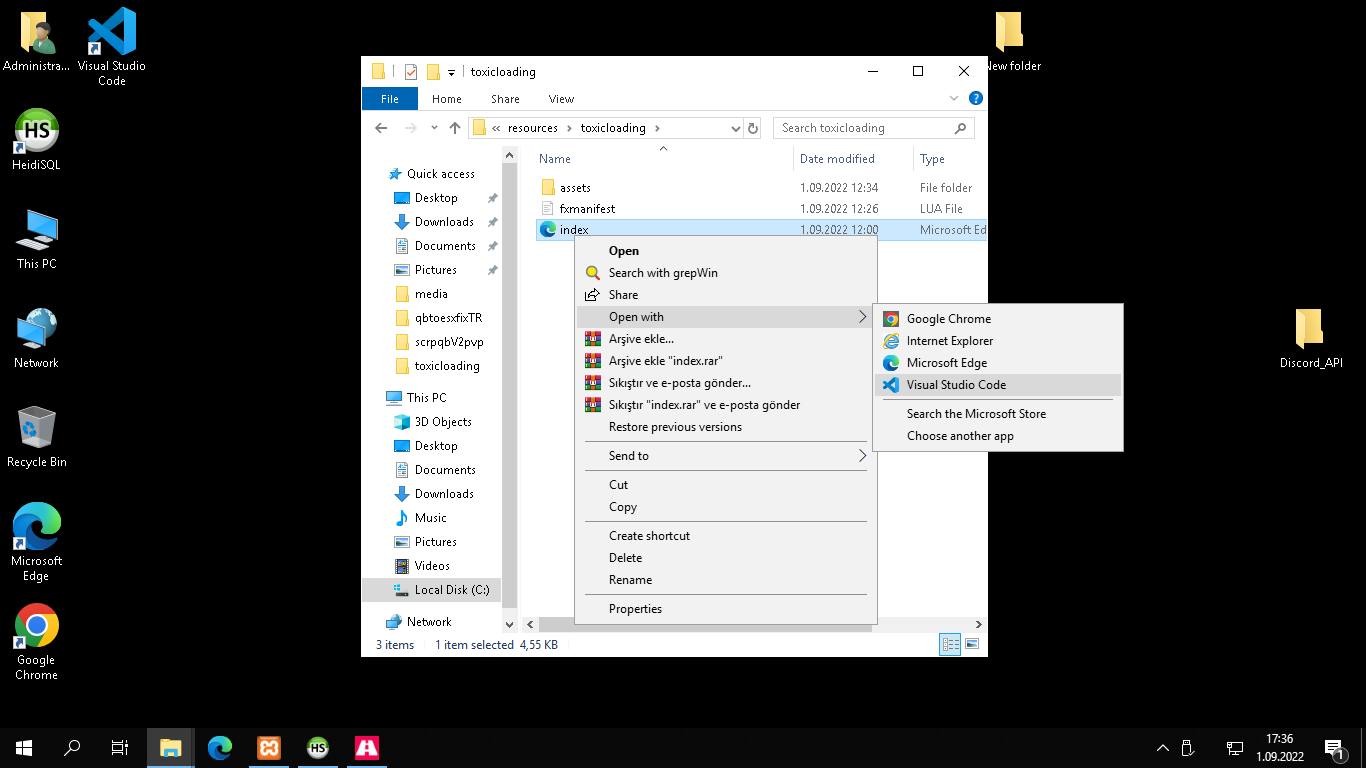Open Customize Quick Access Toolbar dropdown
1366x768 pixels.
[x=451, y=72]
